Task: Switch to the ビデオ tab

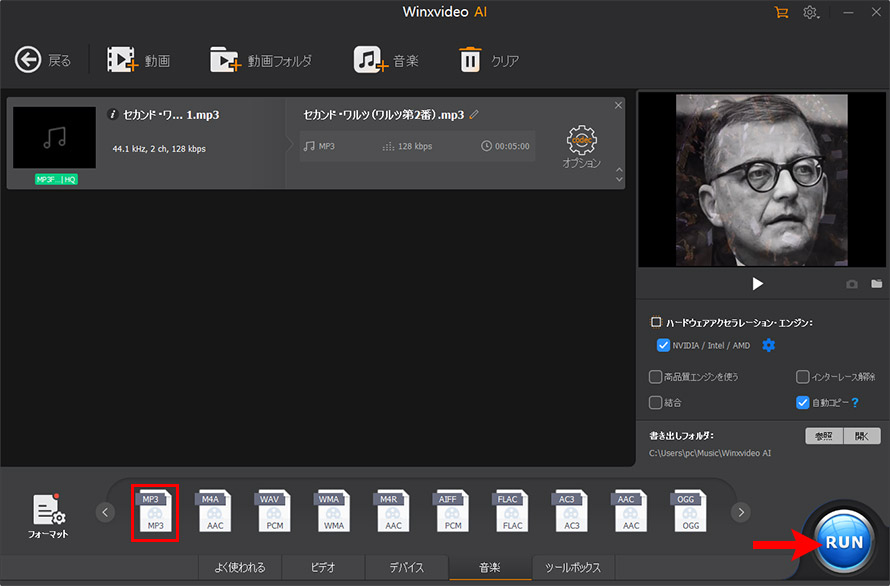Action: pyautogui.click(x=323, y=567)
